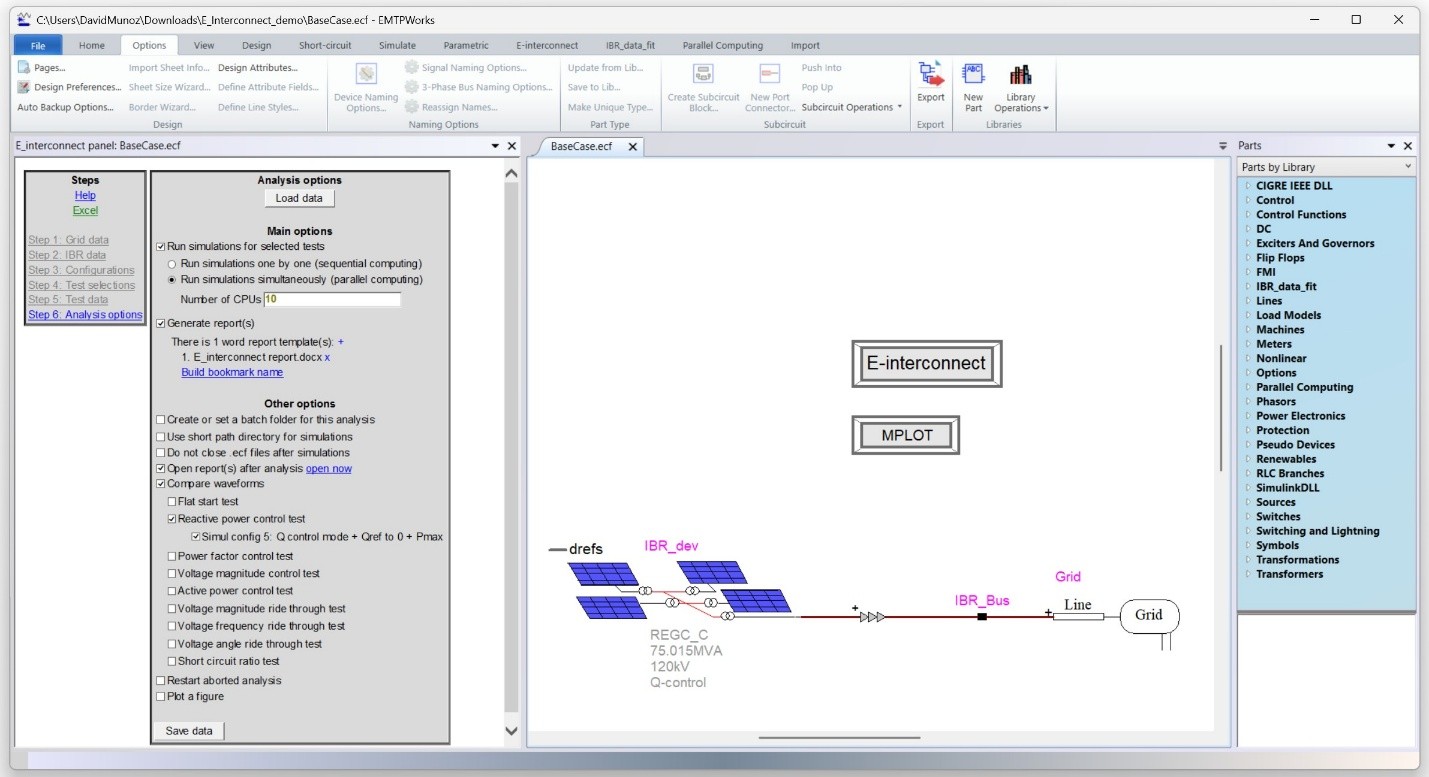
Task: Click the Grid source symbol on the canvas
Action: click(1148, 616)
